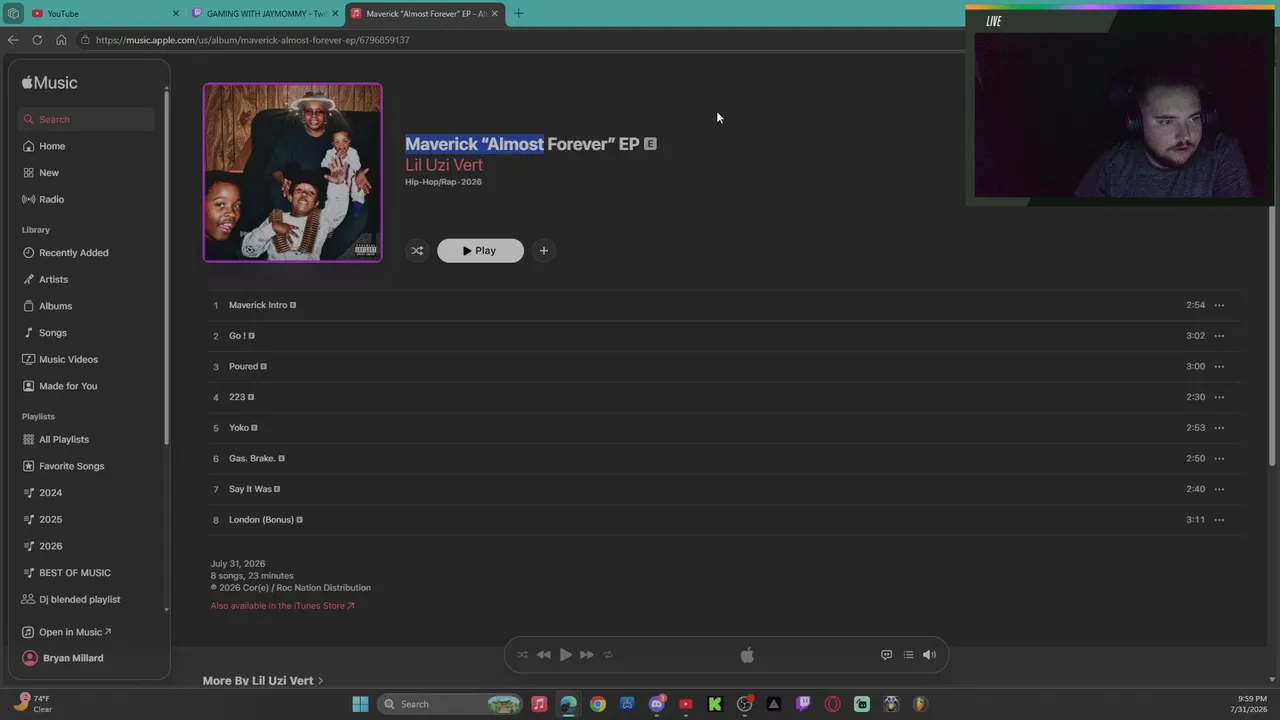The width and height of the screenshot is (1280, 720).
Task: Open Chrome from the taskbar
Action: coord(598,704)
